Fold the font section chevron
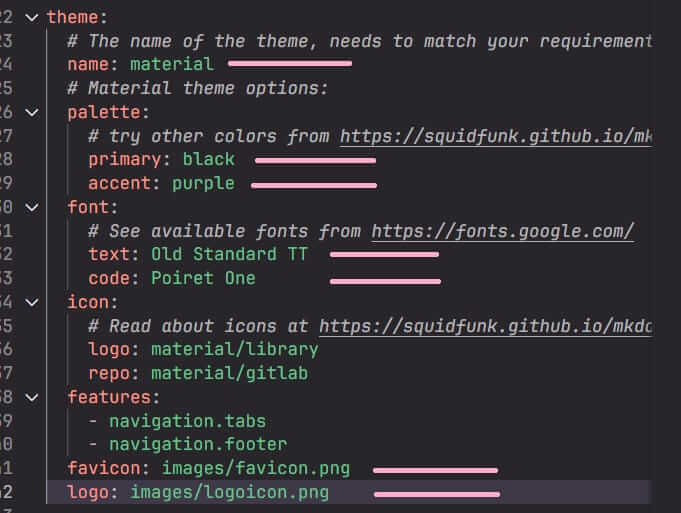 click(x=31, y=207)
